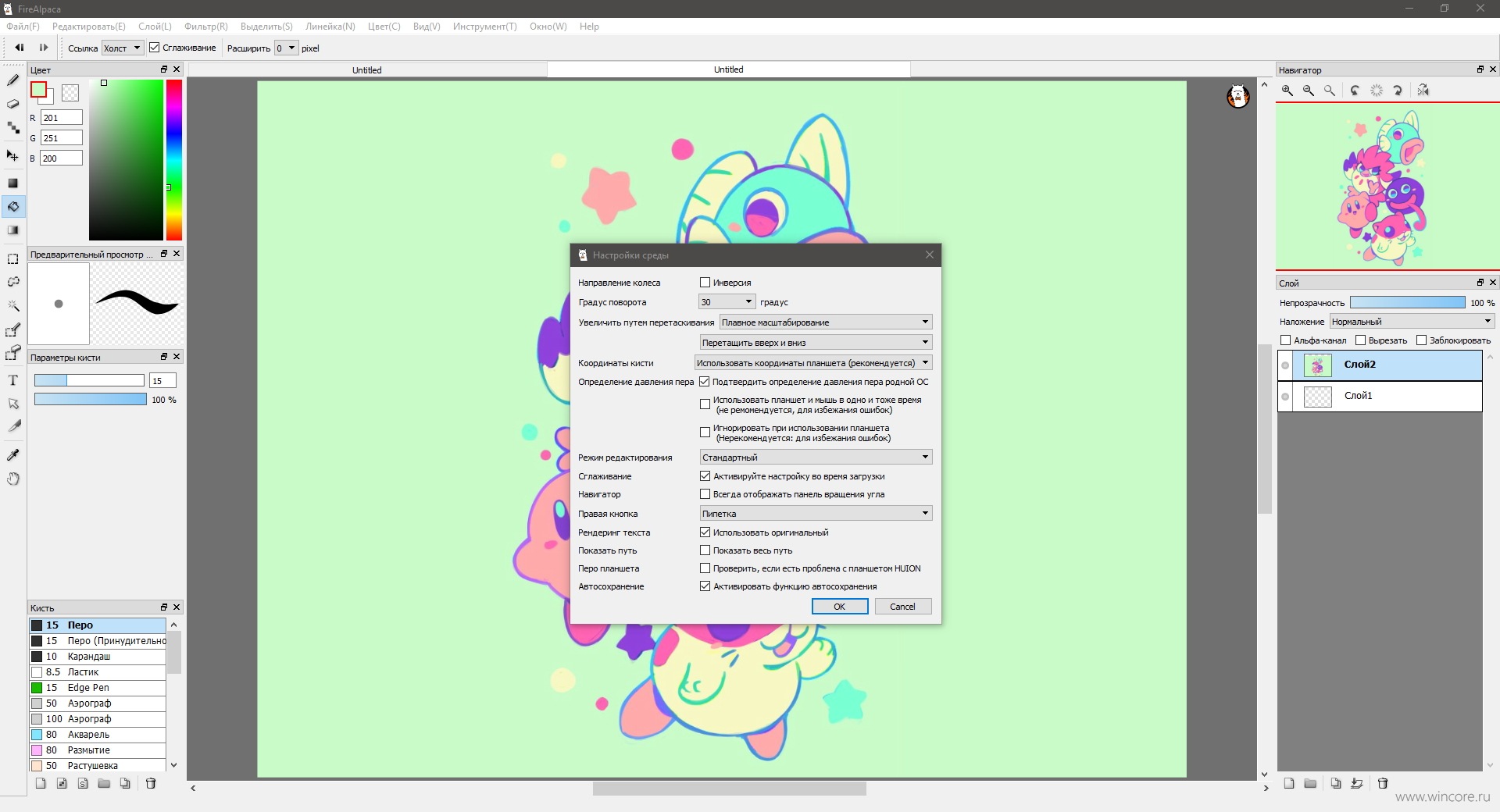The height and width of the screenshot is (812, 1500).
Task: Expand the Координаты кисти dropdown
Action: (813, 363)
